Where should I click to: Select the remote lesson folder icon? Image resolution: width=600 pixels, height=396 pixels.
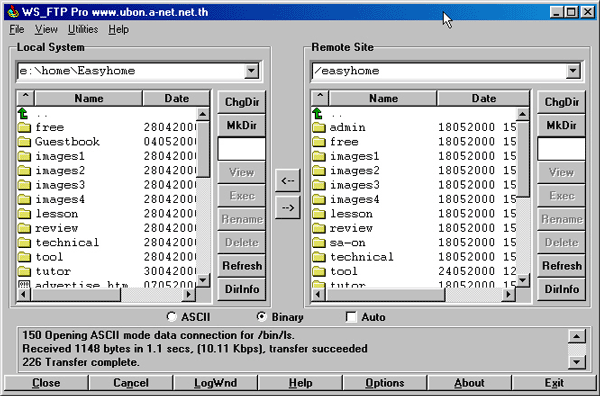pos(318,214)
